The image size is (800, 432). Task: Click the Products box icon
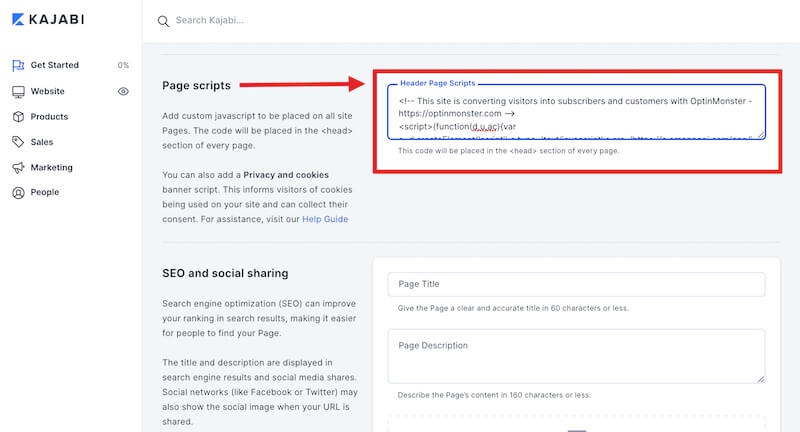click(x=18, y=117)
